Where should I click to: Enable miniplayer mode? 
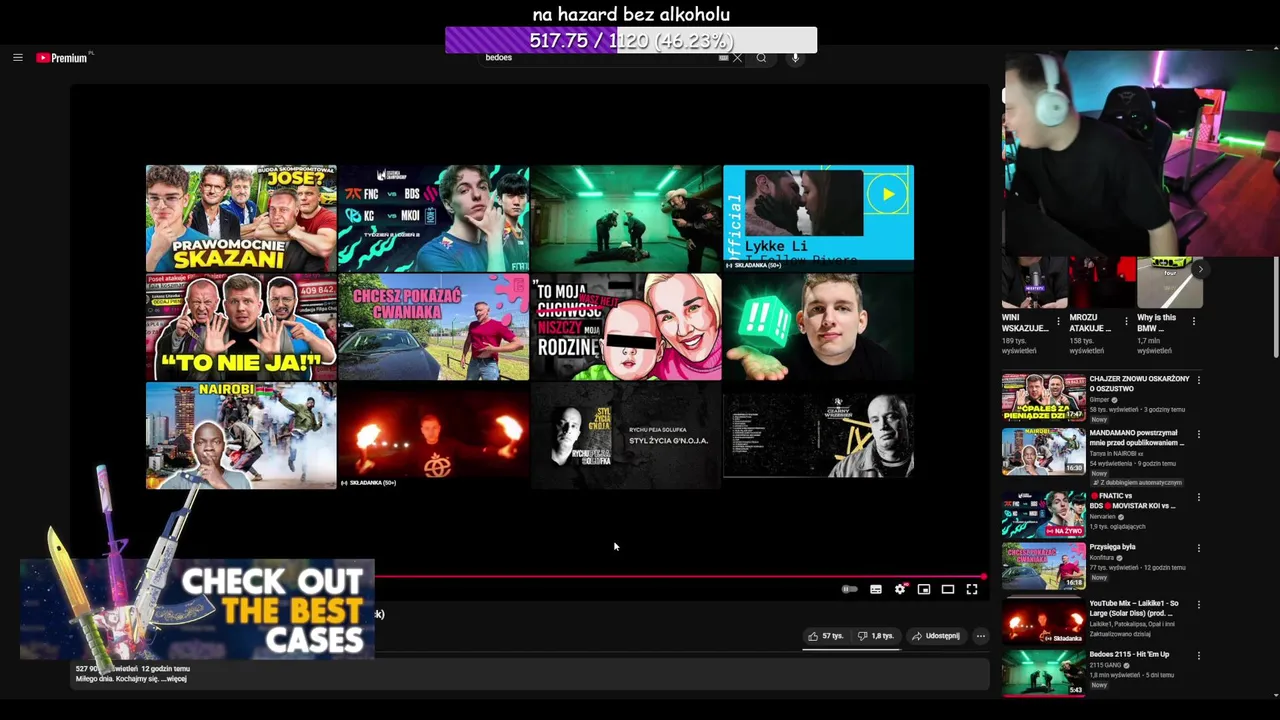924,589
